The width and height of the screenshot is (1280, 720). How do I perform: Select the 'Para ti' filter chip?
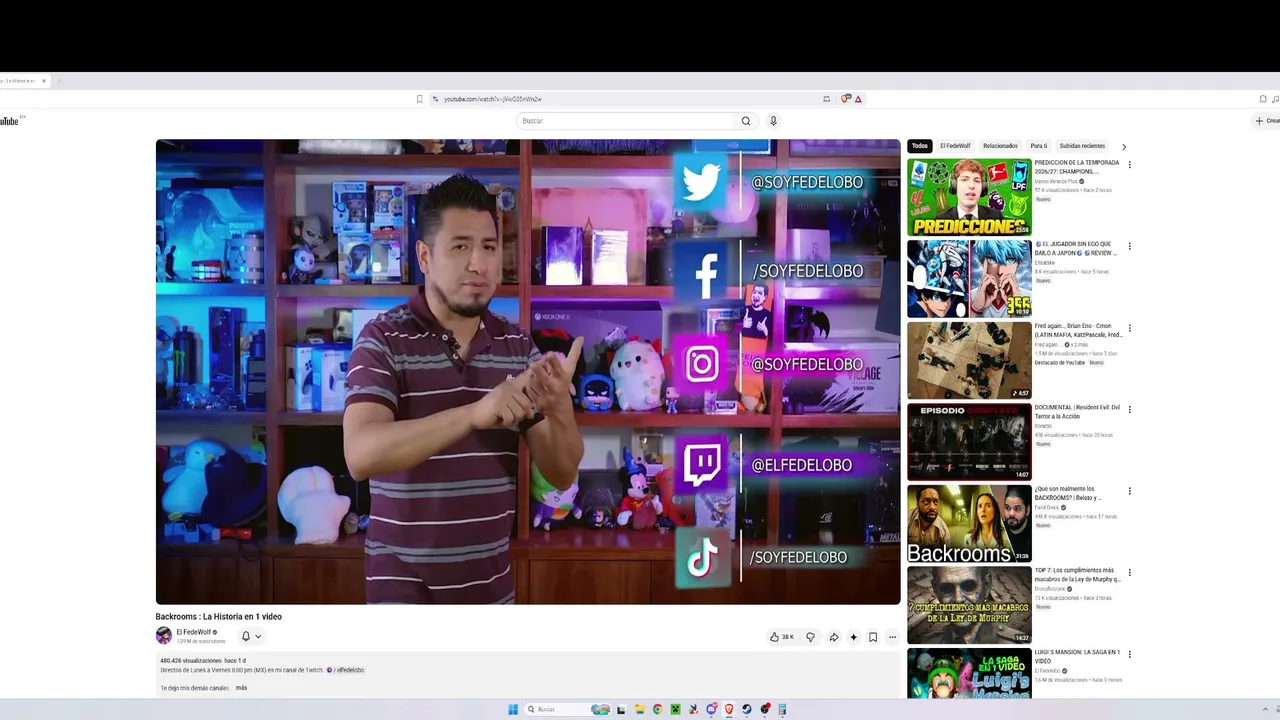pos(1039,146)
